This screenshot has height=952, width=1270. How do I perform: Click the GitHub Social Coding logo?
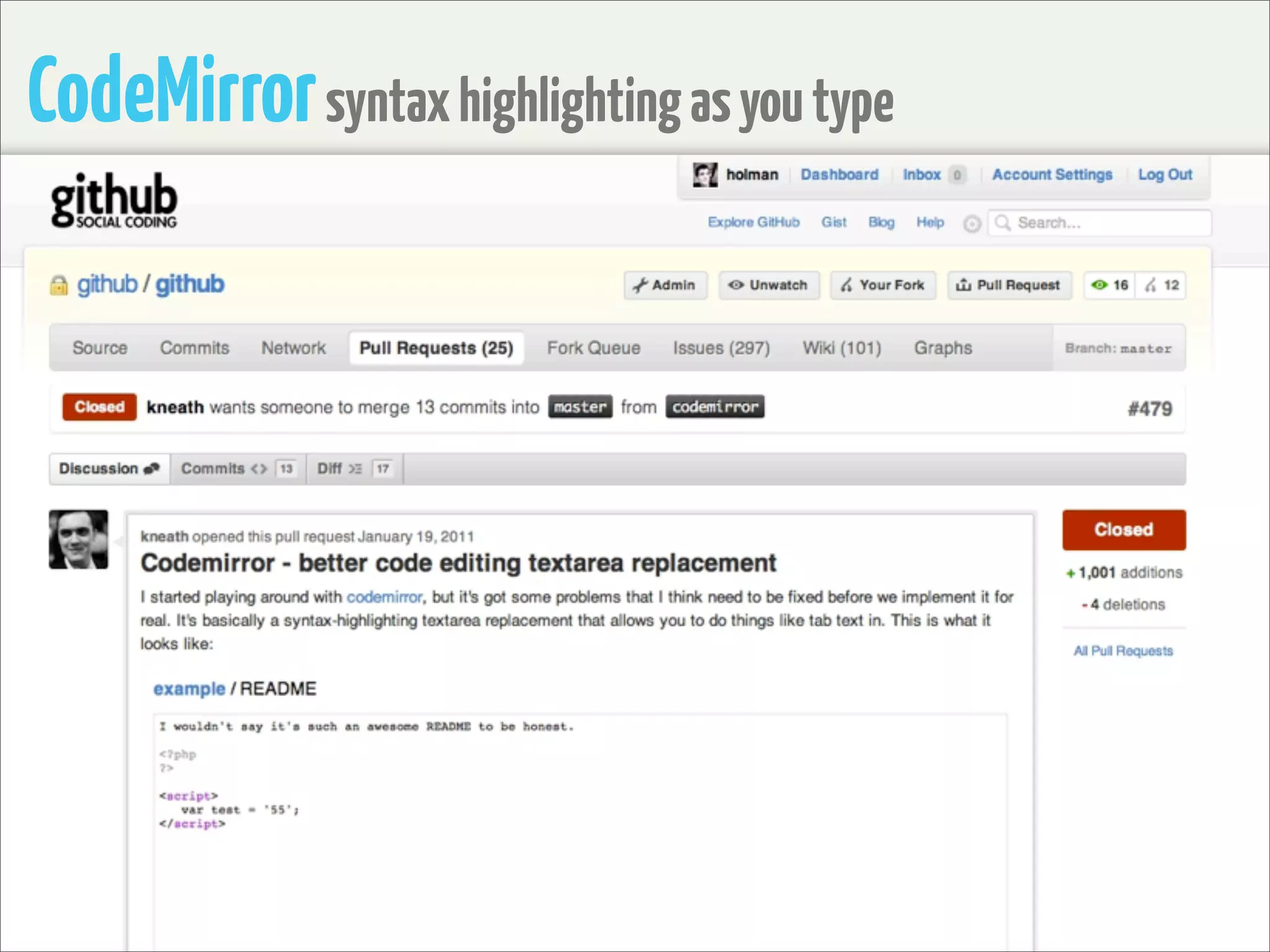(114, 200)
